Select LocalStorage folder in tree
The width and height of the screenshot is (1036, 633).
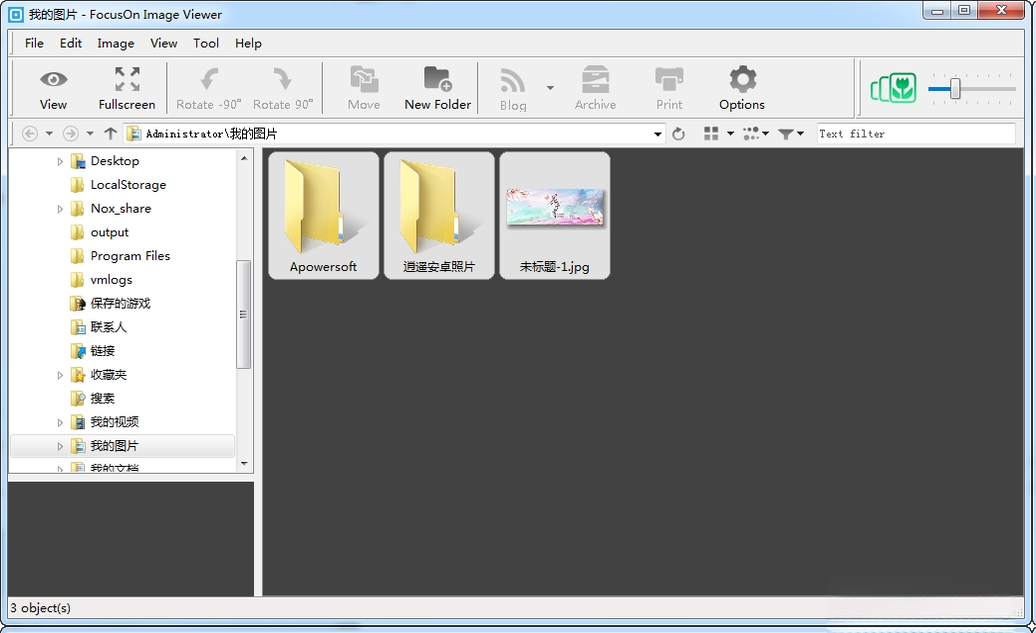point(128,184)
